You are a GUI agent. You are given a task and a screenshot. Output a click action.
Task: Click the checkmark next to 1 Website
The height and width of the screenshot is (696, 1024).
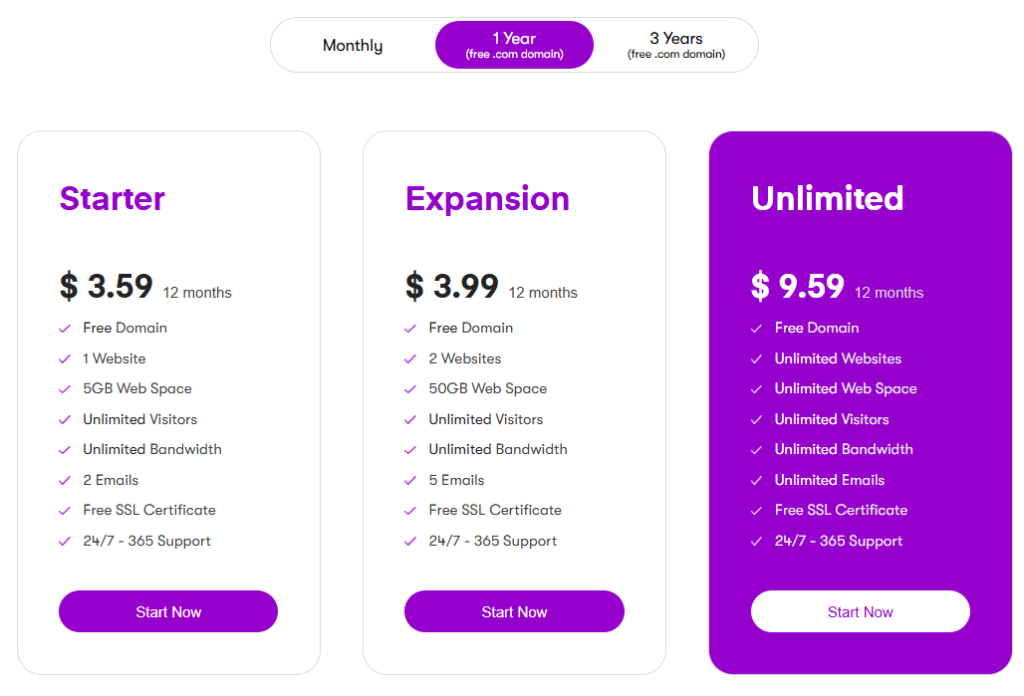click(63, 358)
